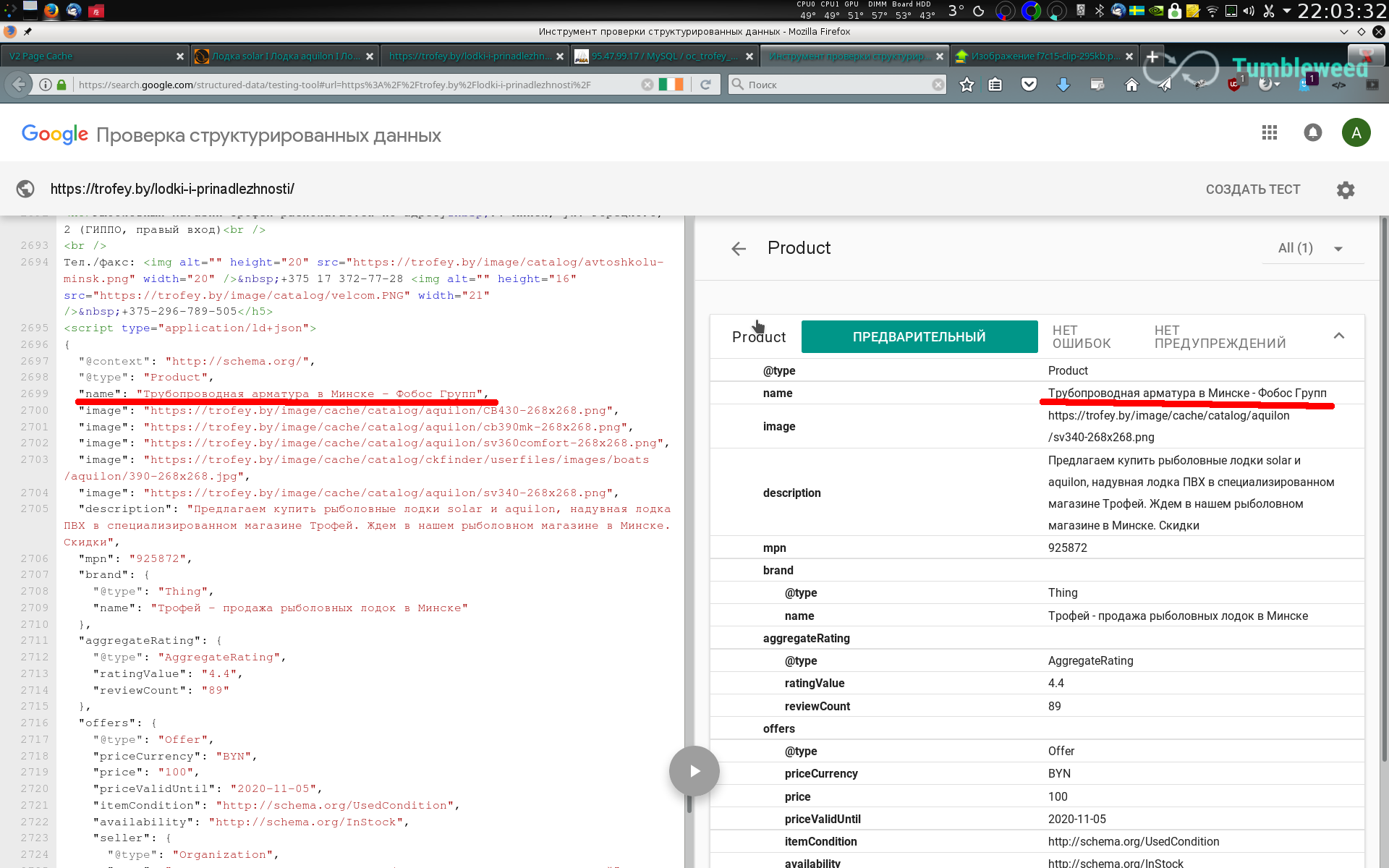The image size is (1389, 868).
Task: Click the green ПРЕДВАРИТЕЛЬНЫЙ preview button
Action: [x=919, y=337]
